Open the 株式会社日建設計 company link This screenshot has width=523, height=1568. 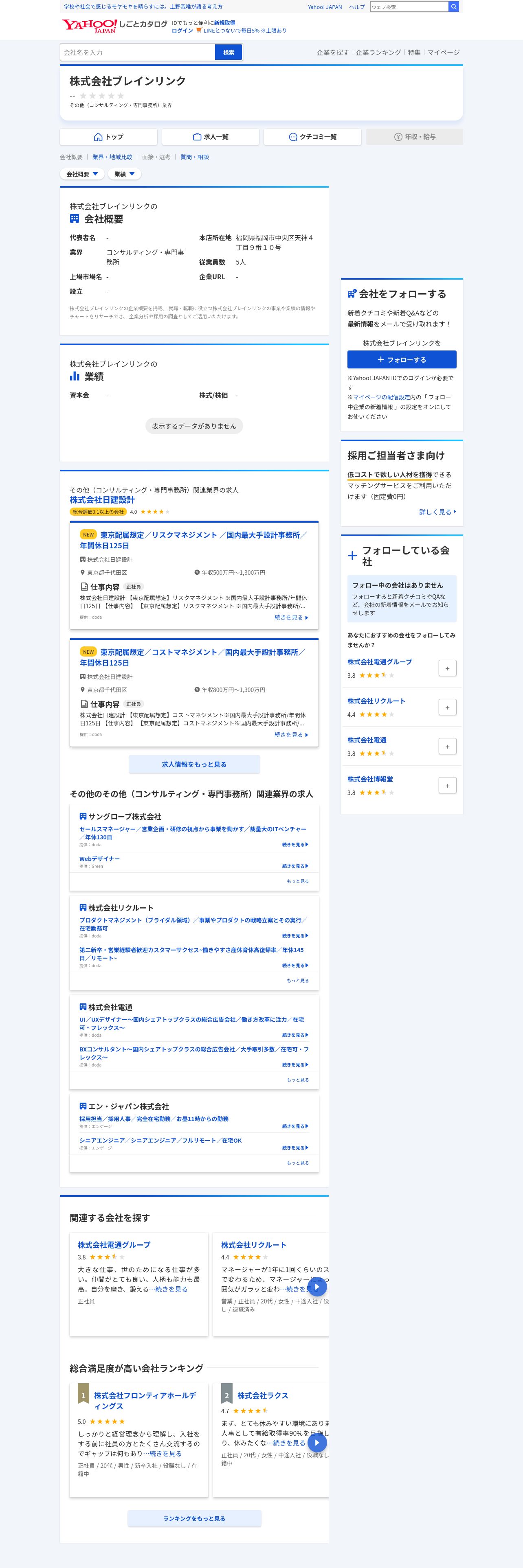coord(102,500)
